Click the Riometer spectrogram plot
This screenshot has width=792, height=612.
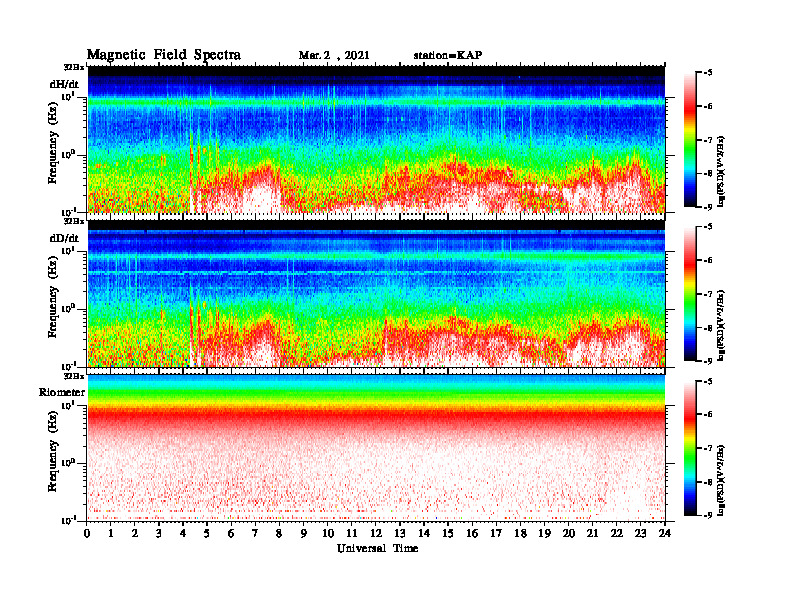tap(376, 448)
